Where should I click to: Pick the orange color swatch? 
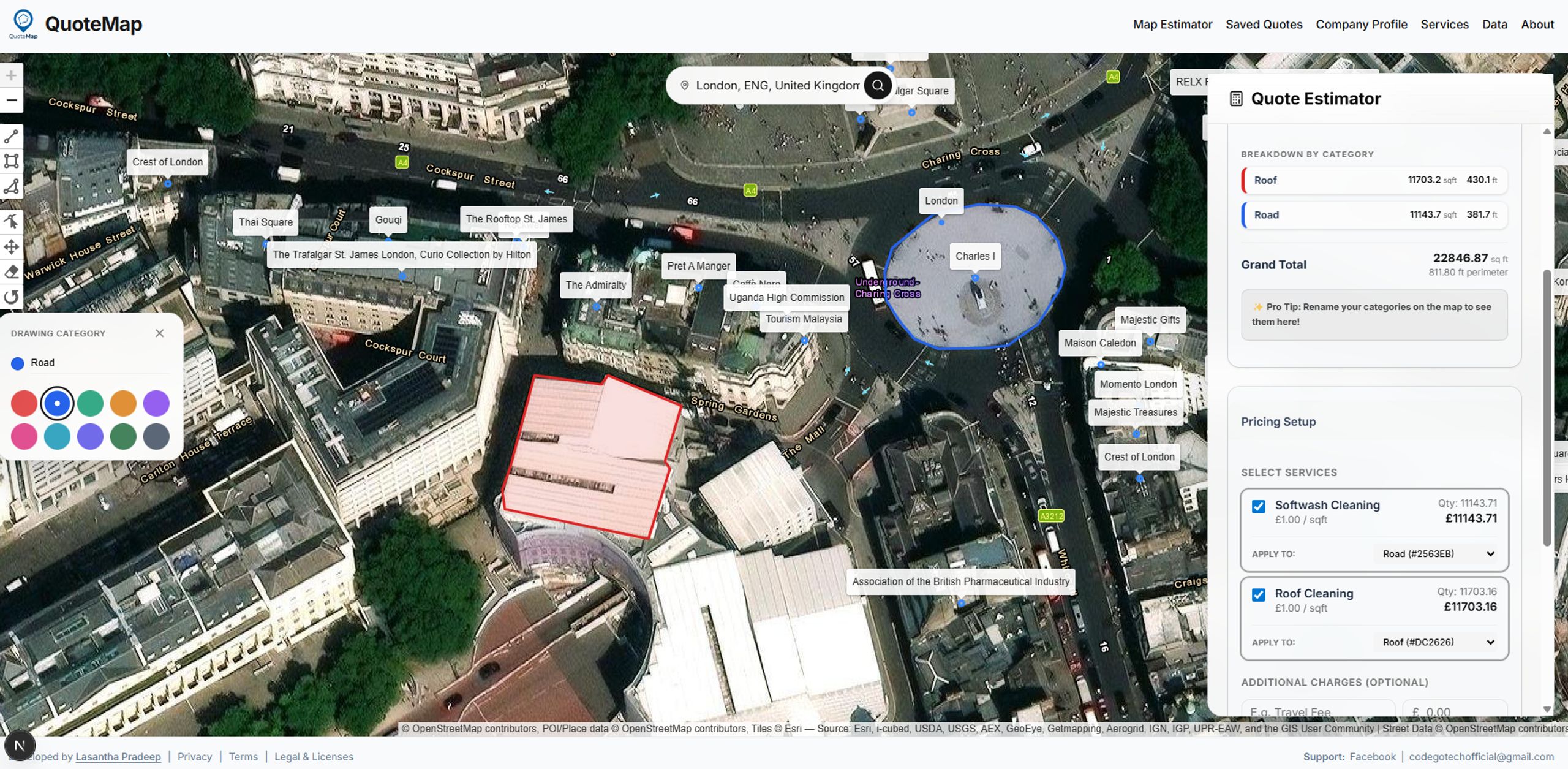pyautogui.click(x=123, y=403)
